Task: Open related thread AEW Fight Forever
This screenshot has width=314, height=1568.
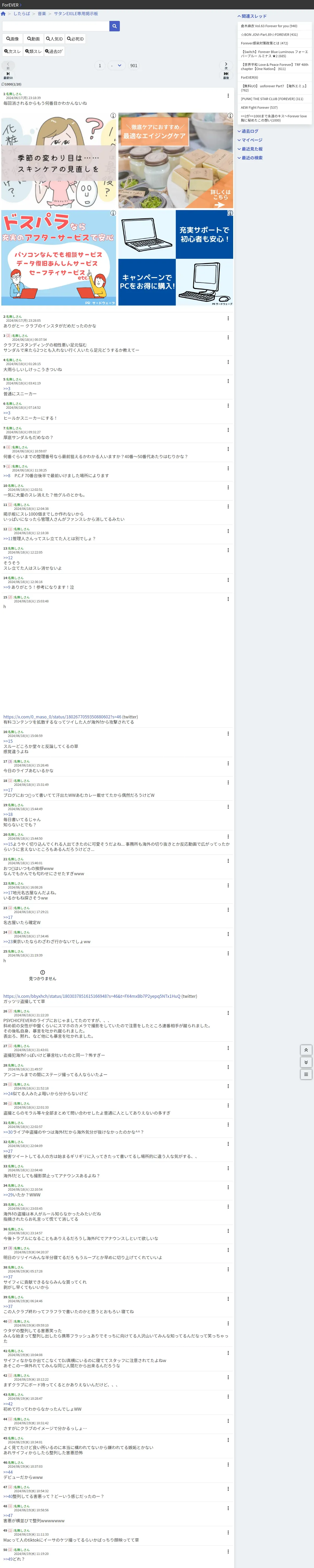Action: 274,107
